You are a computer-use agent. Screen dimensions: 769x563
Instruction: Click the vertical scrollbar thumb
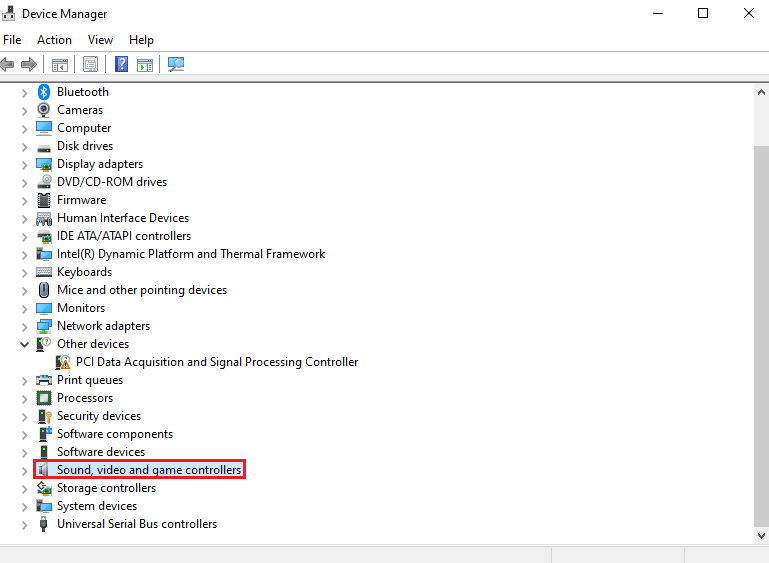[x=761, y=336]
